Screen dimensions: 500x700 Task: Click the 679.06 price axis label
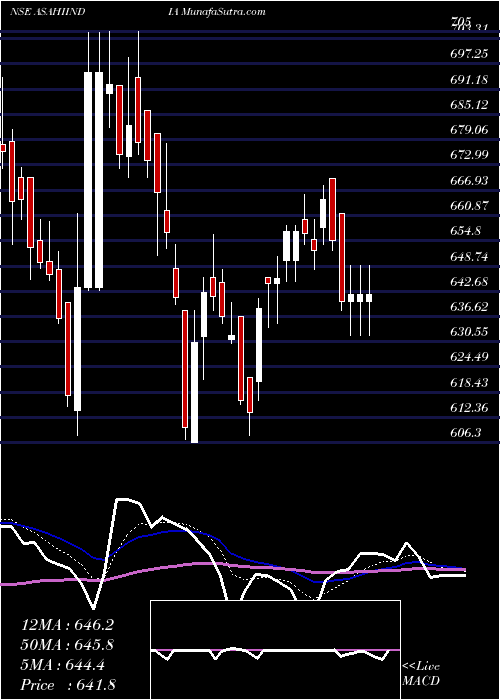467,130
